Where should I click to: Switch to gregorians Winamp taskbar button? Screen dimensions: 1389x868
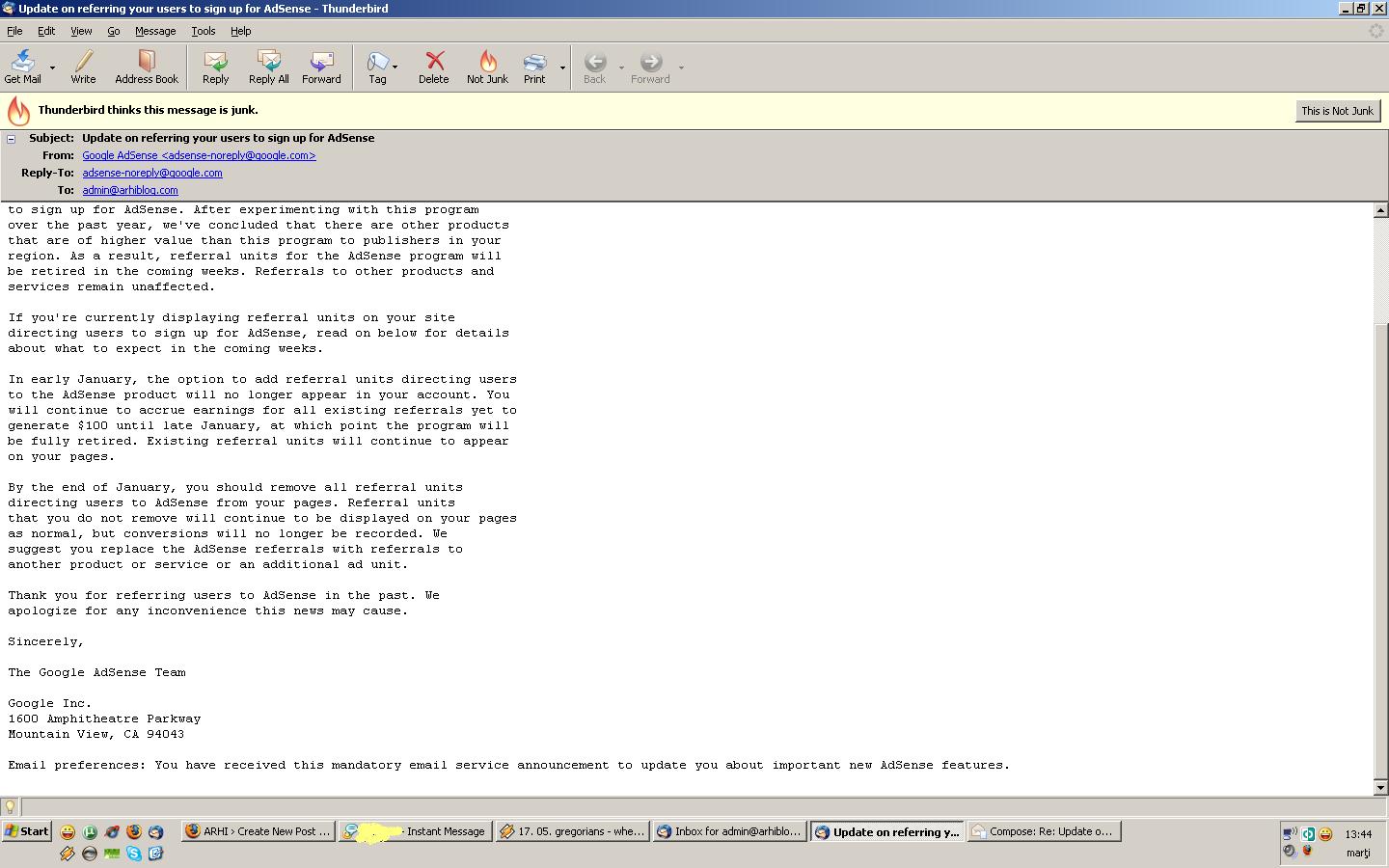[x=573, y=831]
